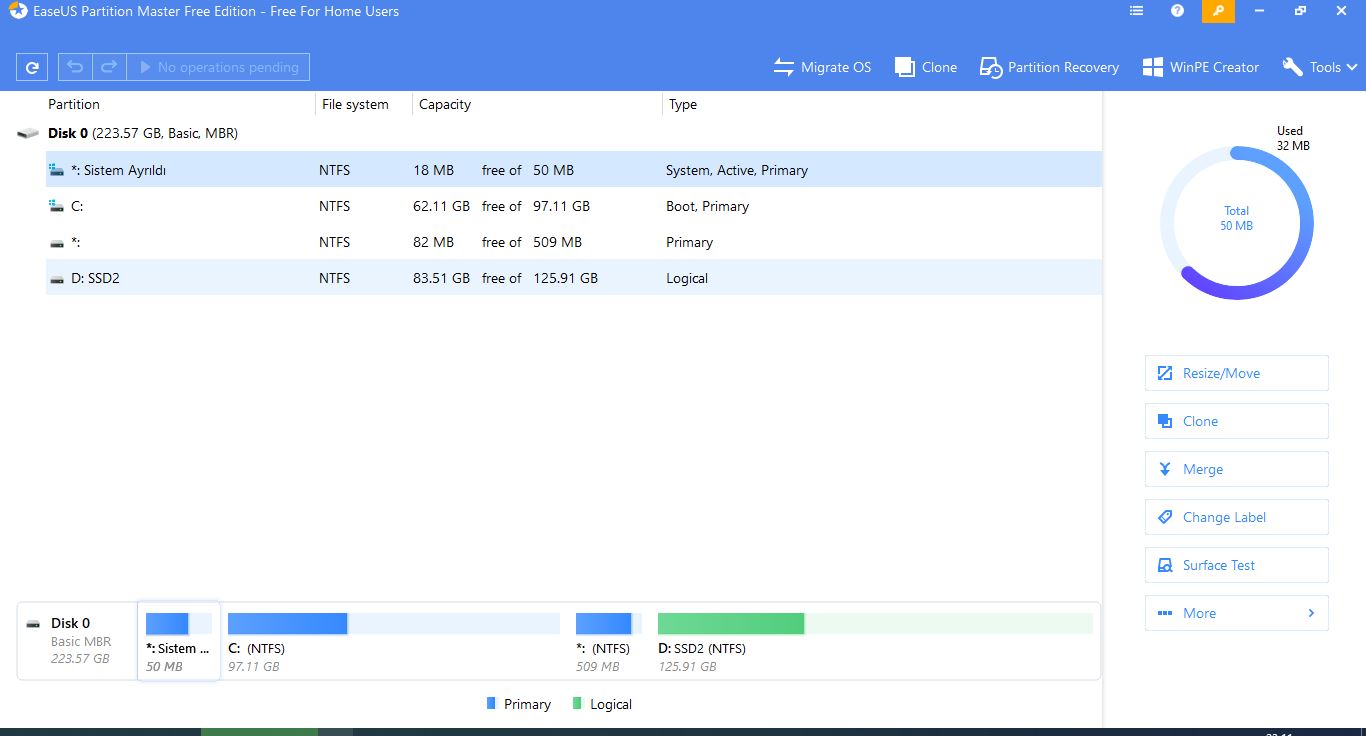
Task: Click the Tools wrench icon
Action: (1292, 67)
